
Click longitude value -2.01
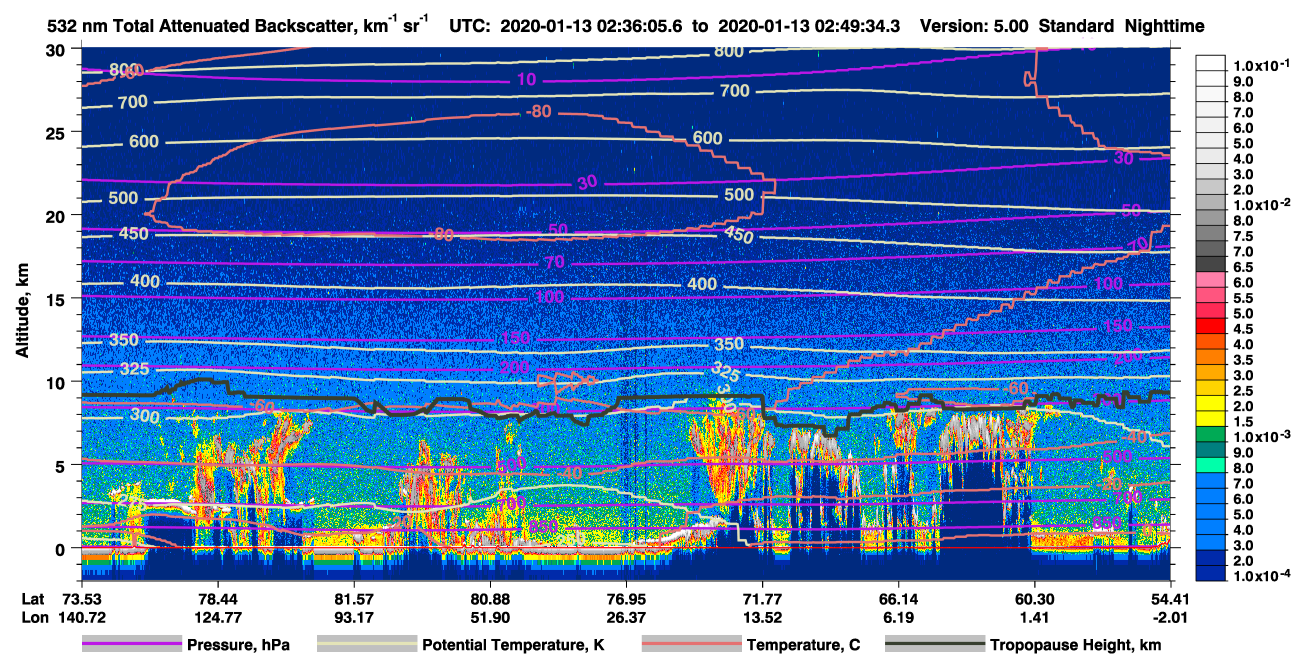click(x=1171, y=617)
